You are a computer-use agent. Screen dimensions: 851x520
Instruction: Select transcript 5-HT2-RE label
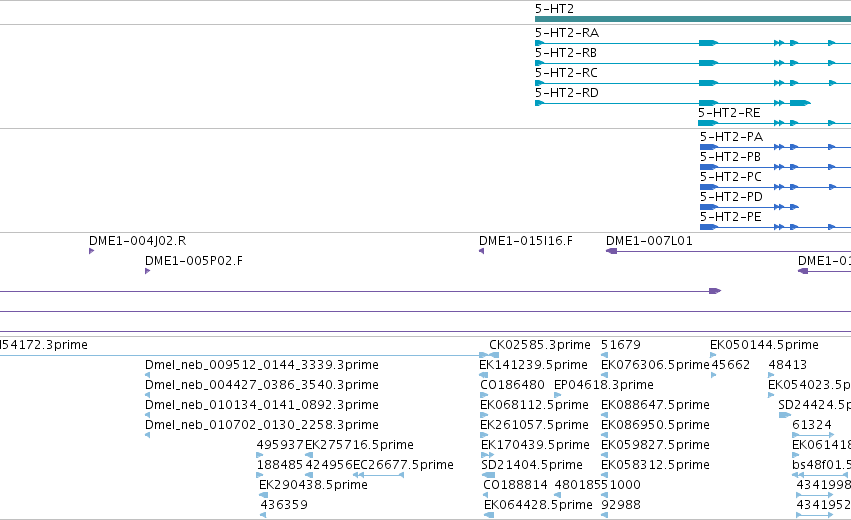[729, 113]
